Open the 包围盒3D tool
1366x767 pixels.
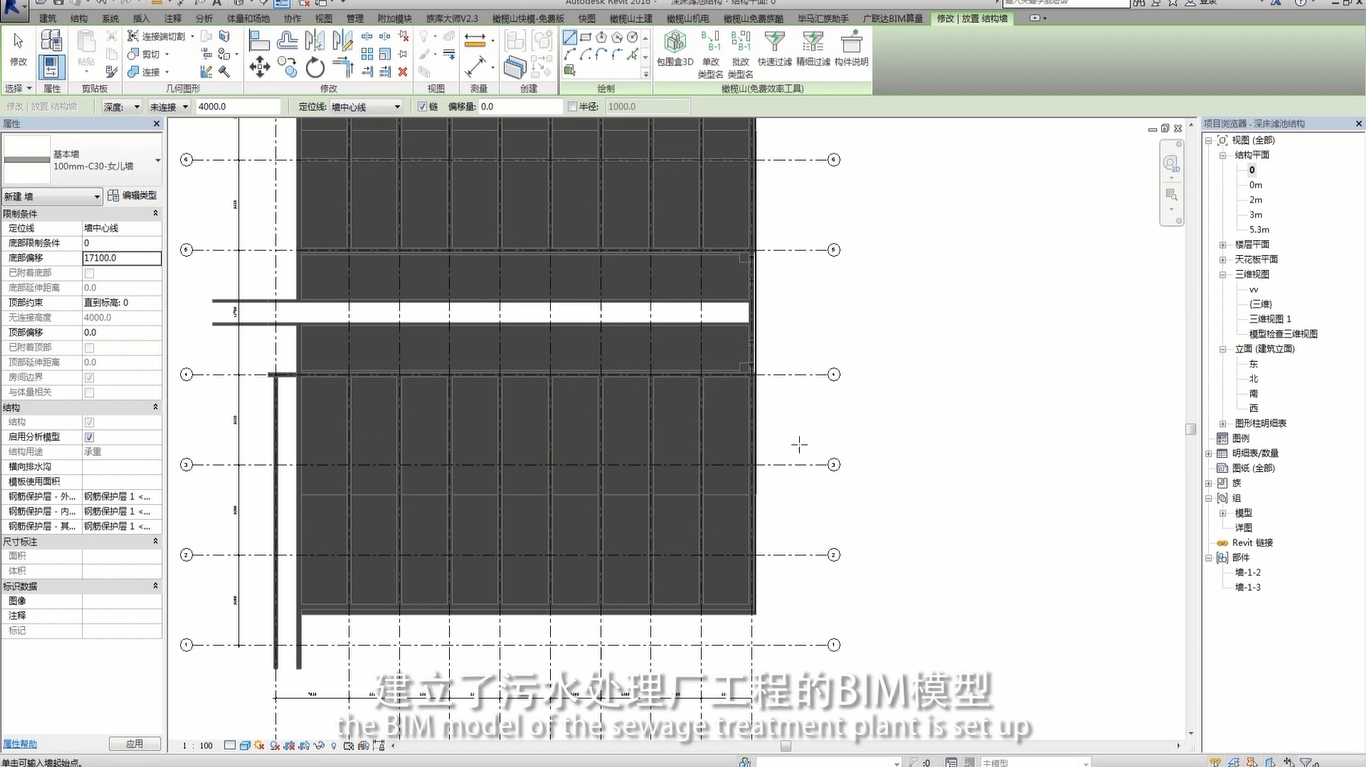(675, 48)
